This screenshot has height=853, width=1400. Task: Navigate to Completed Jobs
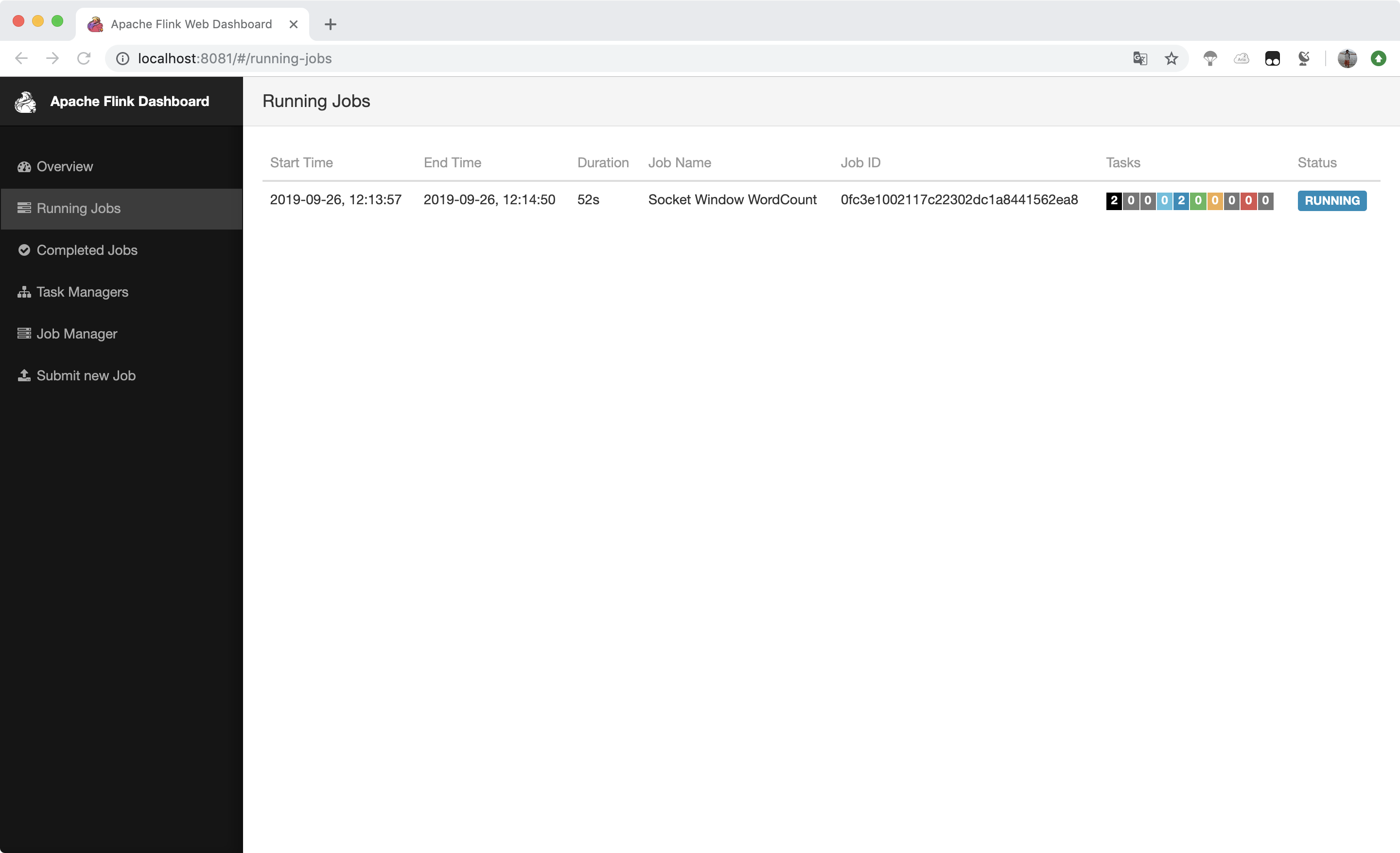[x=87, y=249]
